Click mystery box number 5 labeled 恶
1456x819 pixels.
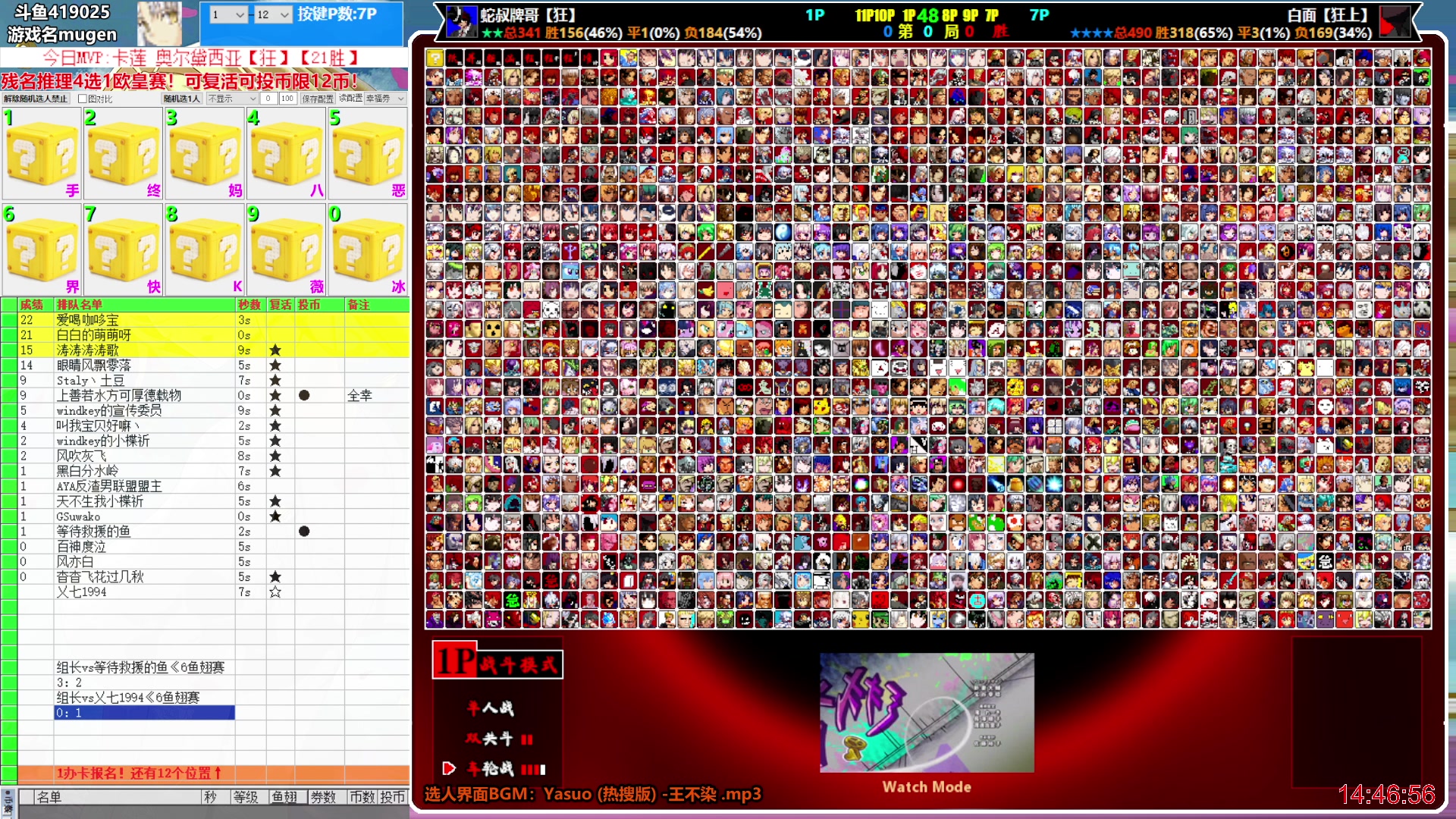pos(368,154)
